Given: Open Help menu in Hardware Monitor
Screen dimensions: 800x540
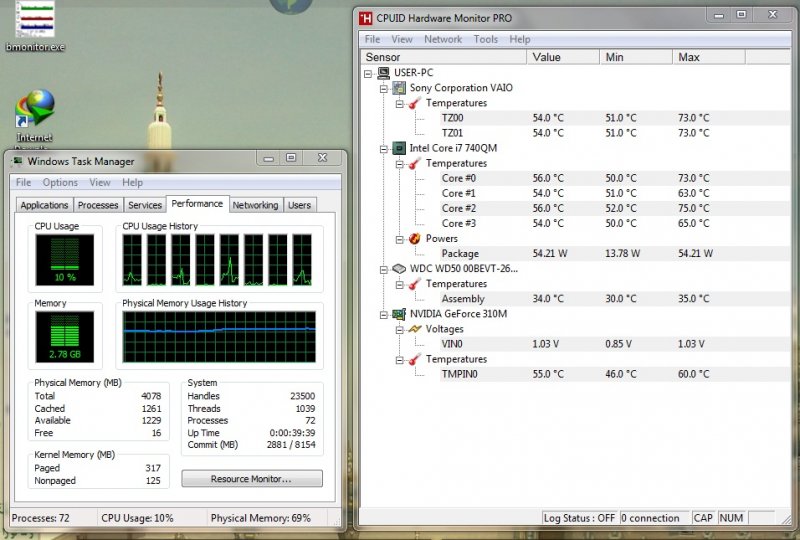Looking at the screenshot, I should (x=519, y=39).
